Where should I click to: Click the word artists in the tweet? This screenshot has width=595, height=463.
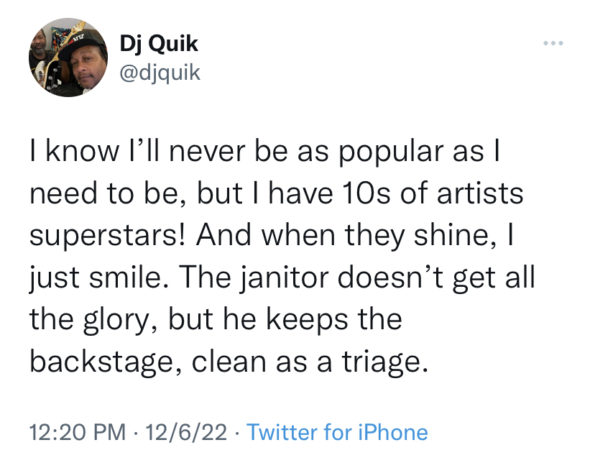pyautogui.click(x=480, y=194)
